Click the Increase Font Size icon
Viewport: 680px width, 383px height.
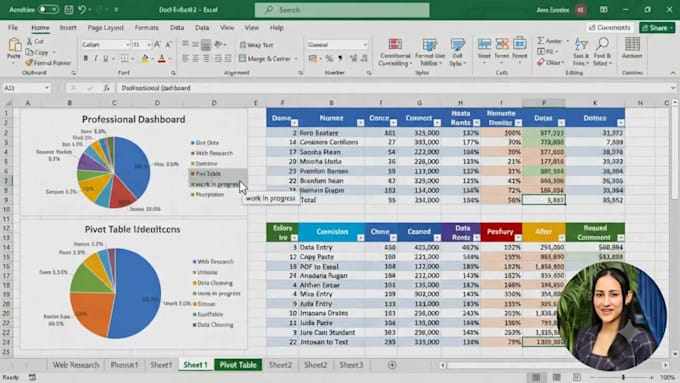[158, 44]
